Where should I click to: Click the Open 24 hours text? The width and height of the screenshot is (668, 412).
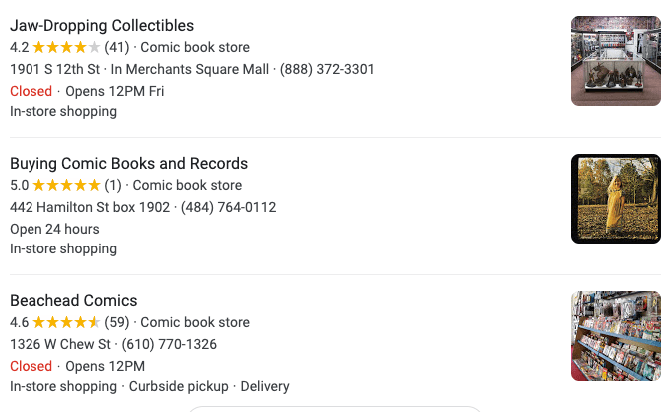pos(55,229)
